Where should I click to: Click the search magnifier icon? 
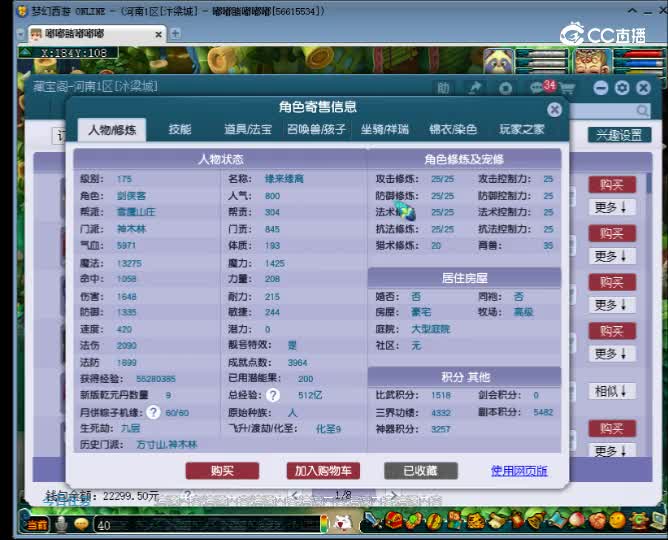[x=642, y=111]
